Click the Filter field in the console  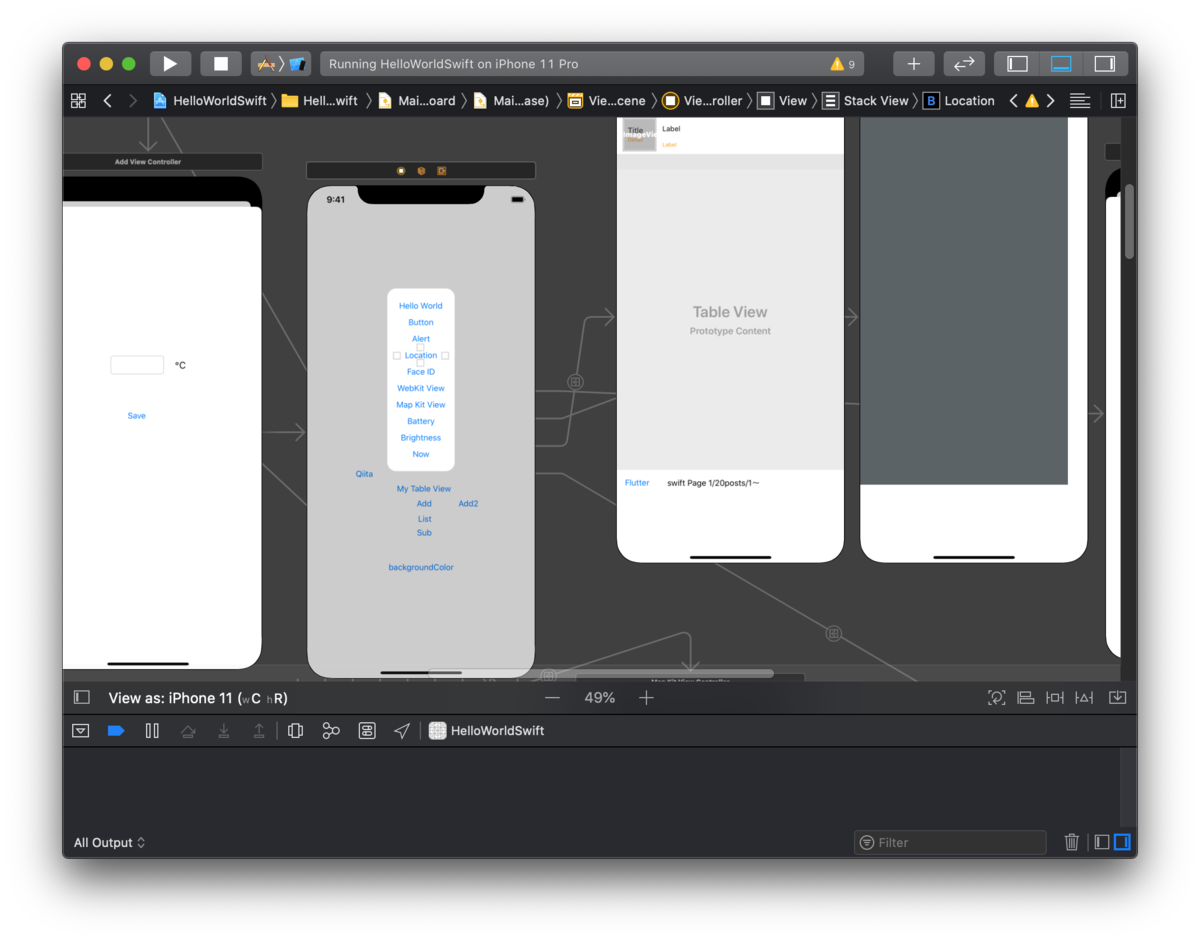(x=948, y=842)
